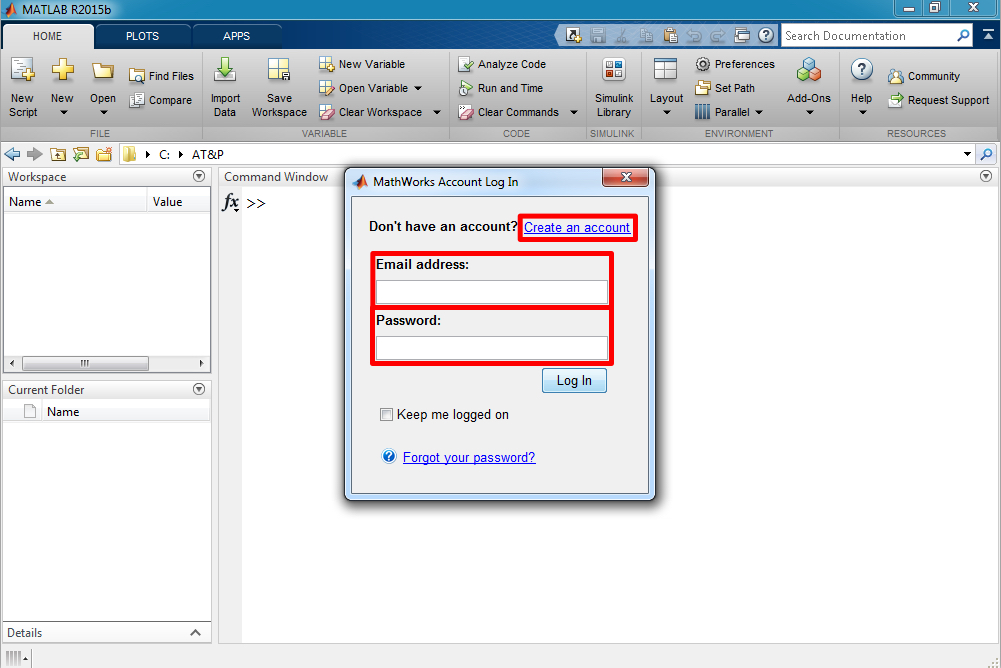Click the Search Documentation box
This screenshot has height=668, width=1001.
[868, 36]
